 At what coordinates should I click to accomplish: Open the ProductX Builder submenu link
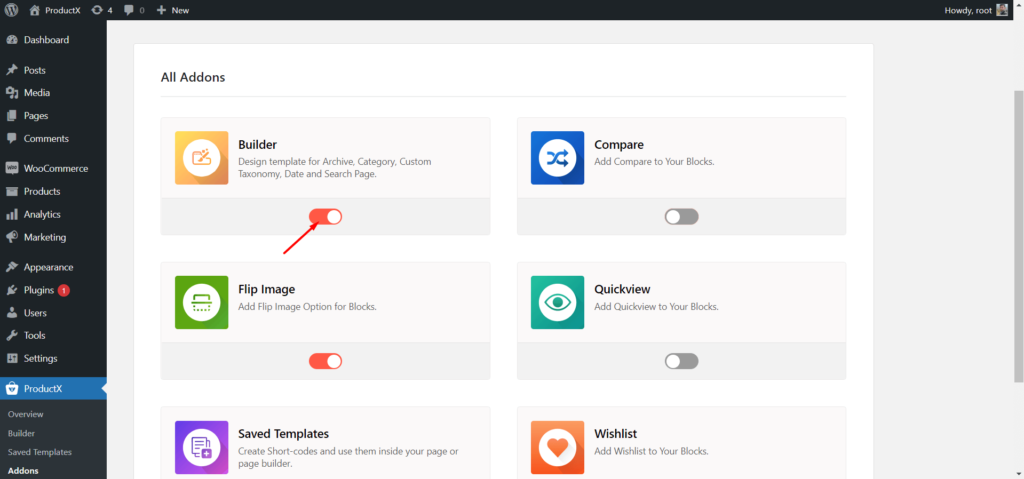click(x=22, y=433)
